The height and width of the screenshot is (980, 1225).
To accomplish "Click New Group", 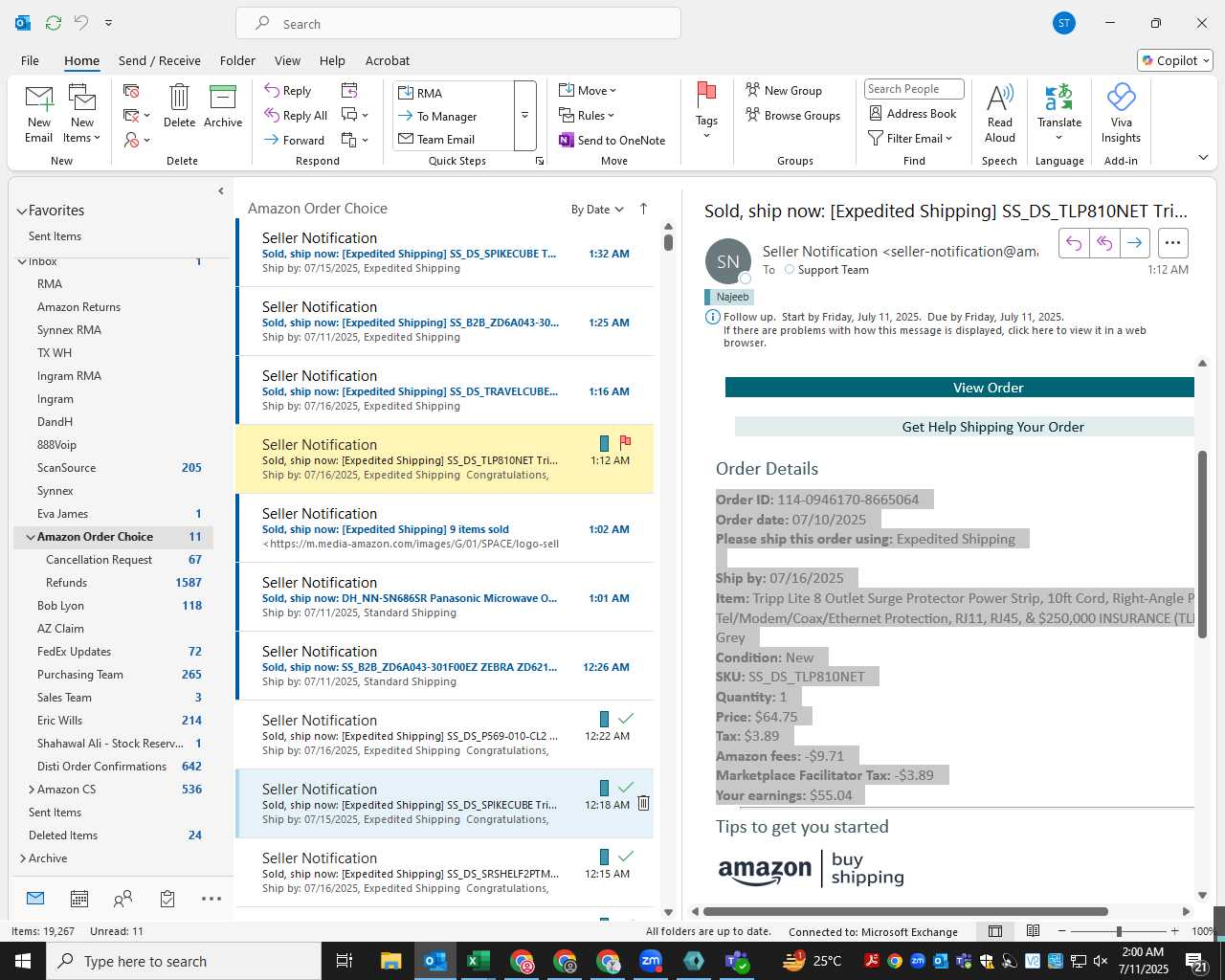I will [784, 91].
